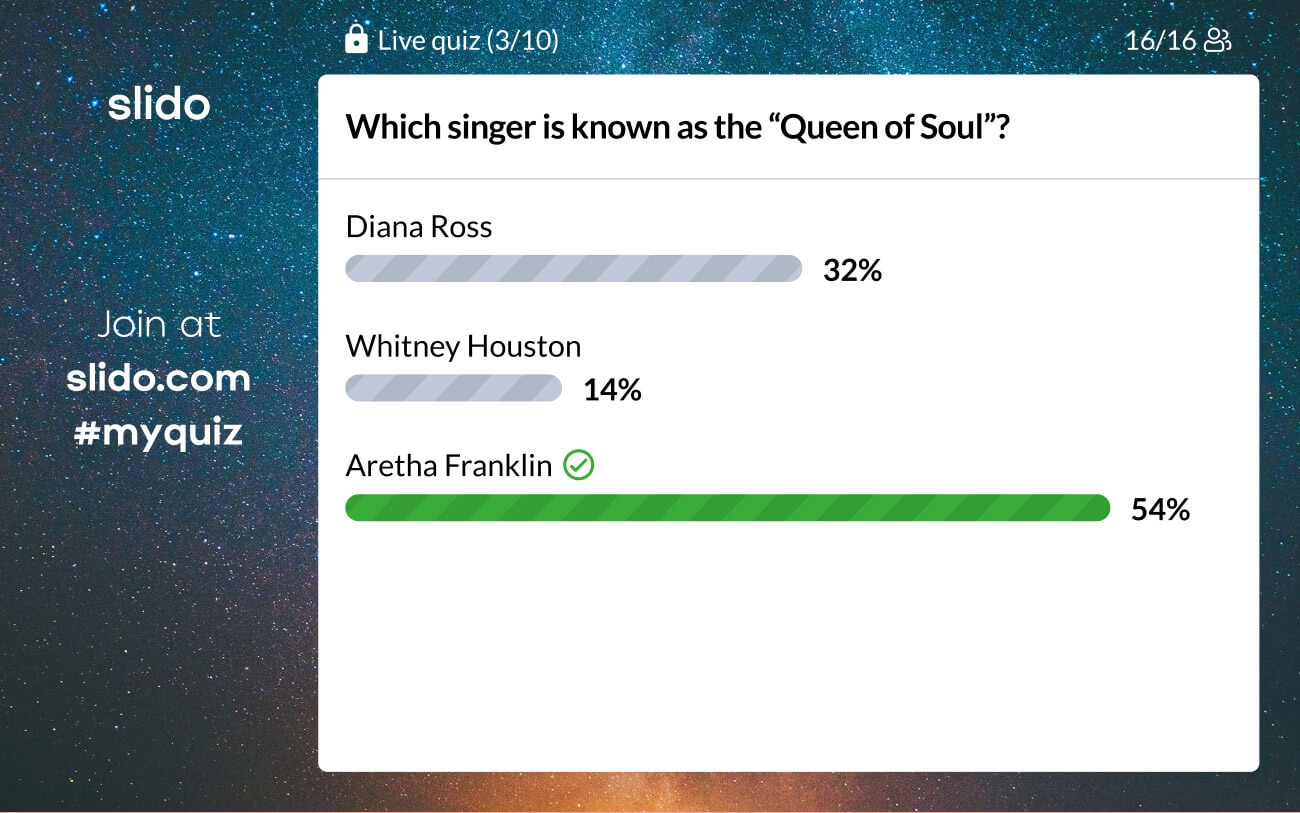Click the "Join at" text
This screenshot has height=813, width=1300.
pos(158,324)
